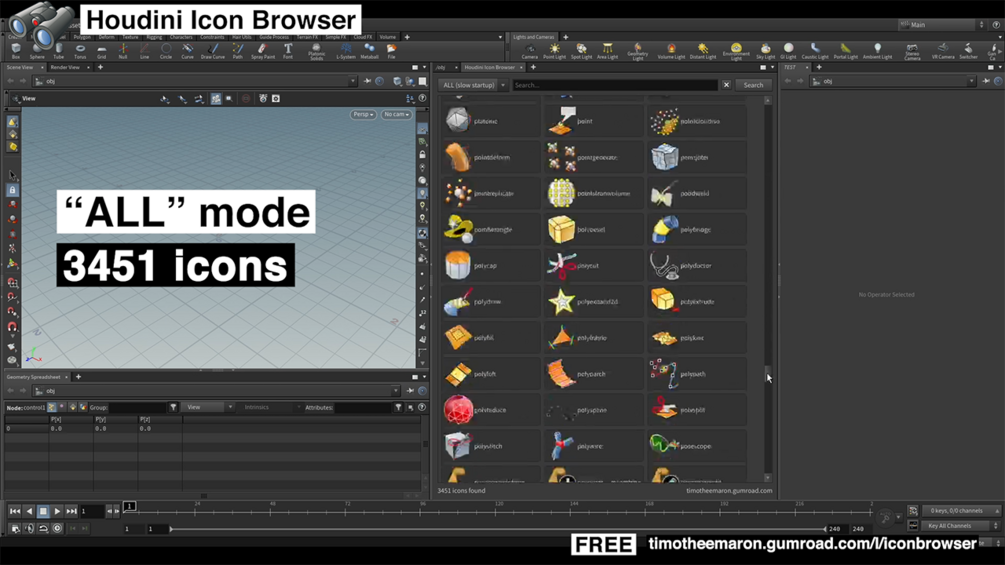Screen dimensions: 1005x565
Task: Add an Area Light from shelf
Action: click(x=607, y=51)
